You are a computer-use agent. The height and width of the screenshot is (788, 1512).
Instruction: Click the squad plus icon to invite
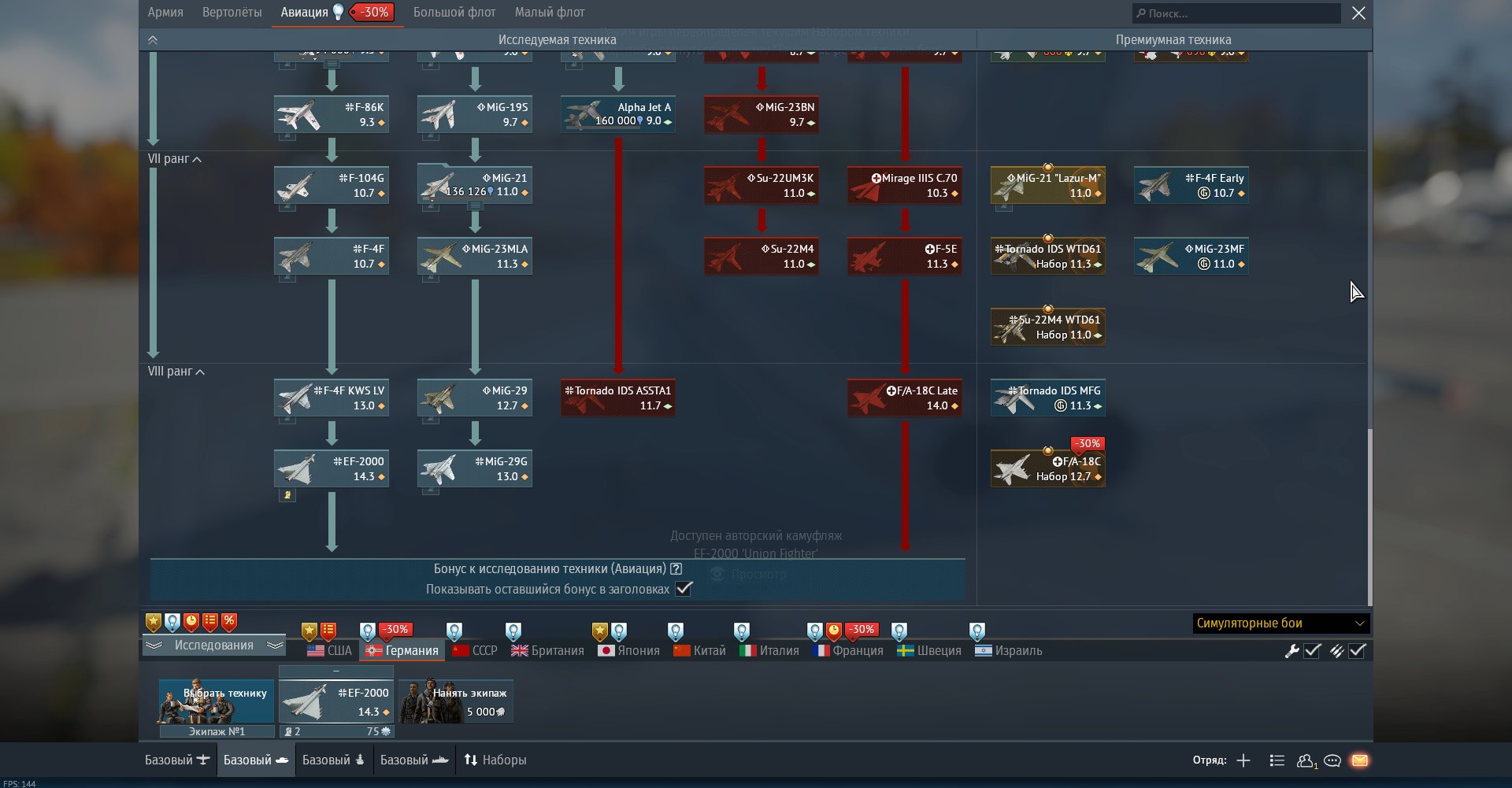click(1243, 760)
